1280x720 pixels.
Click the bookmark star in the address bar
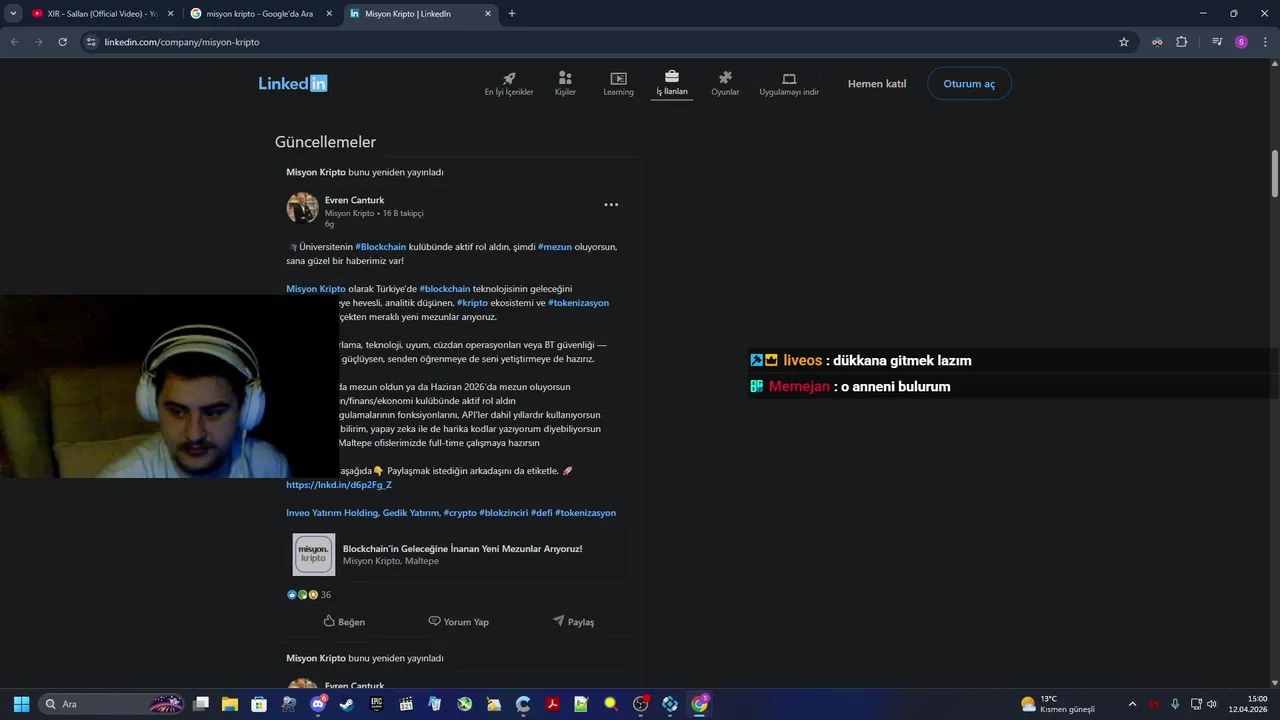coord(1124,42)
